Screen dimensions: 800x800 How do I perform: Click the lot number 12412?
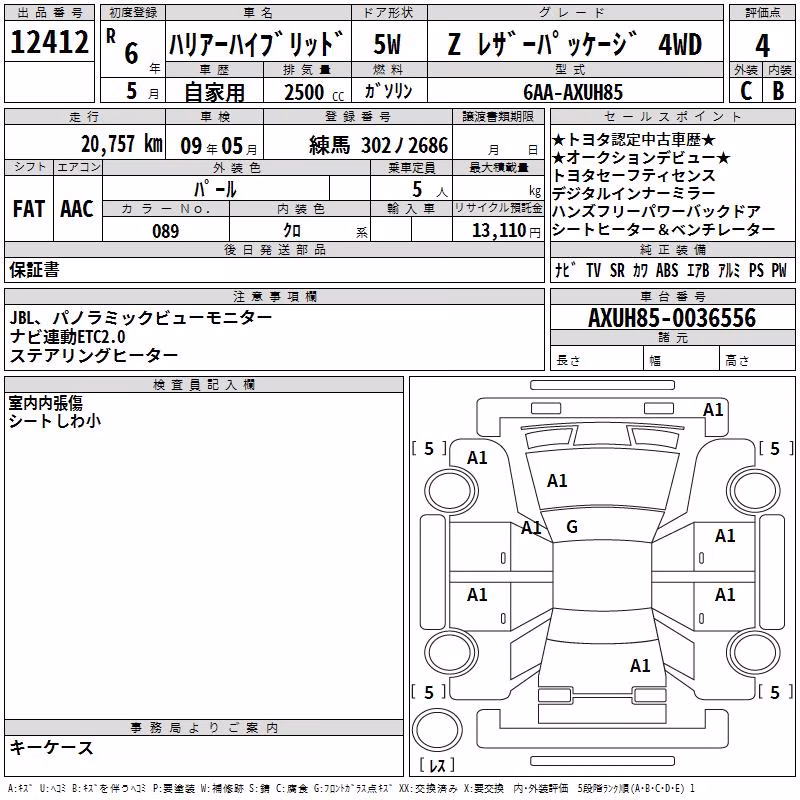[49, 42]
